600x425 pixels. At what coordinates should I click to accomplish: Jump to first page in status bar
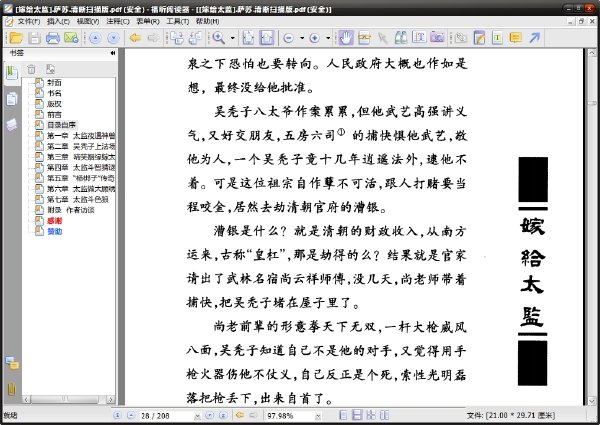coord(118,415)
